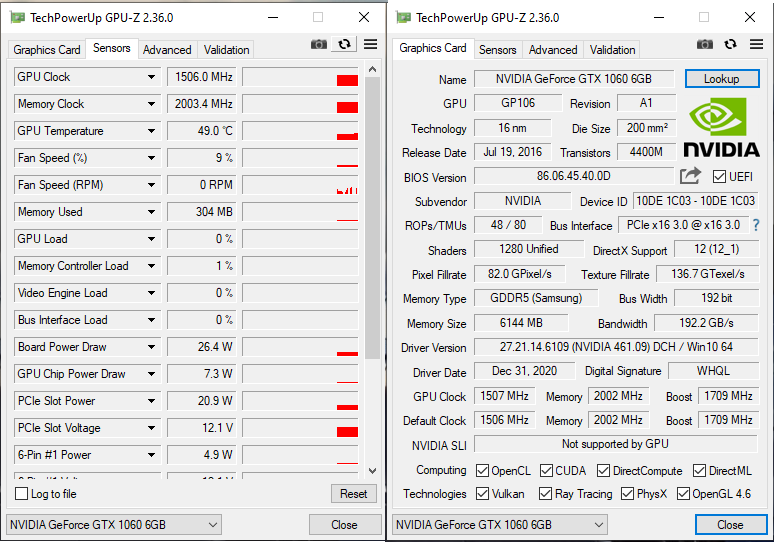
Task: Open the 6-Pin #1 Power sensor dropdown
Action: click(151, 455)
